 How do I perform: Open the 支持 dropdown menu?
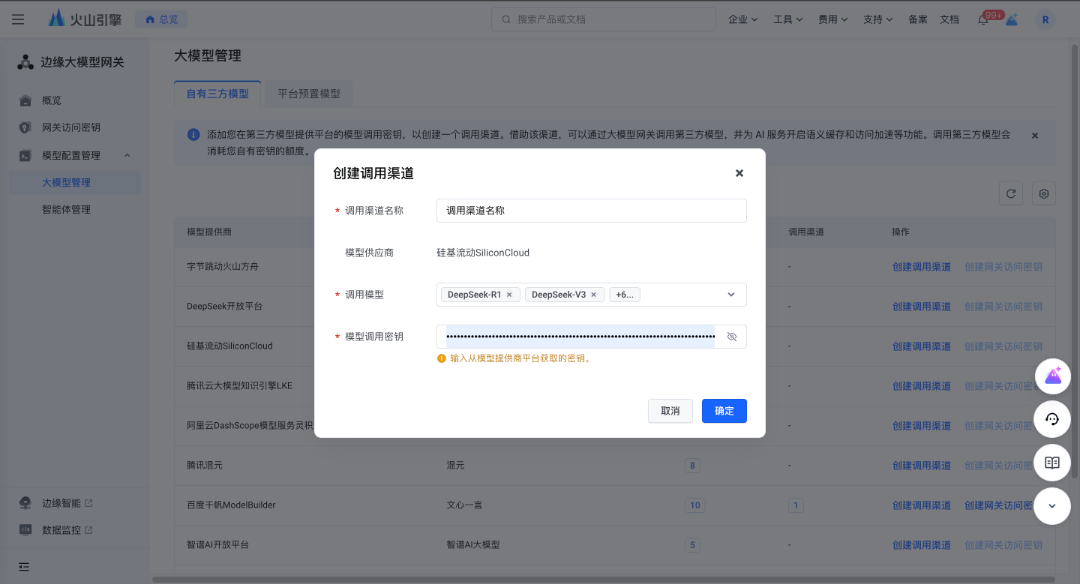(x=878, y=19)
